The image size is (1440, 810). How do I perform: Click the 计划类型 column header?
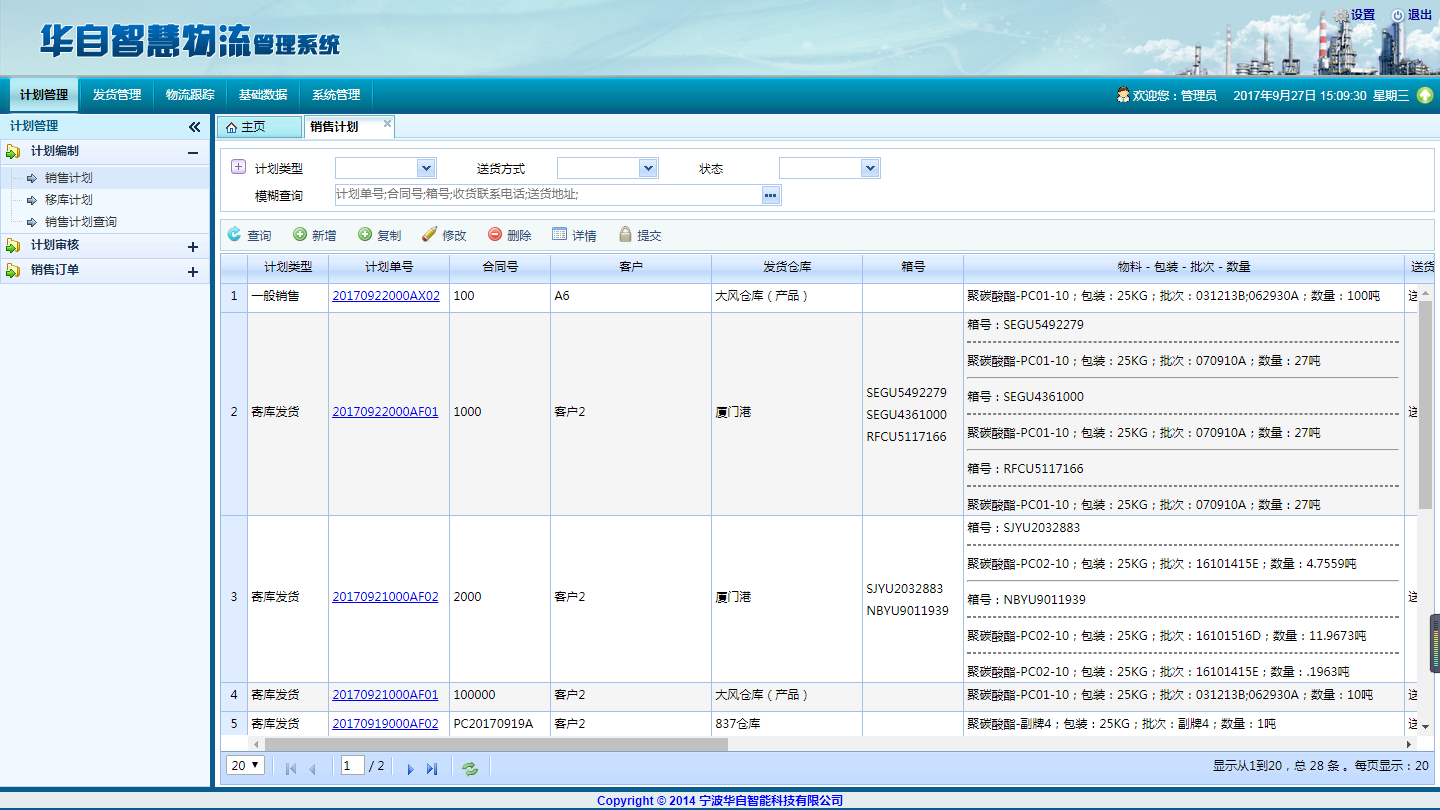(x=288, y=267)
